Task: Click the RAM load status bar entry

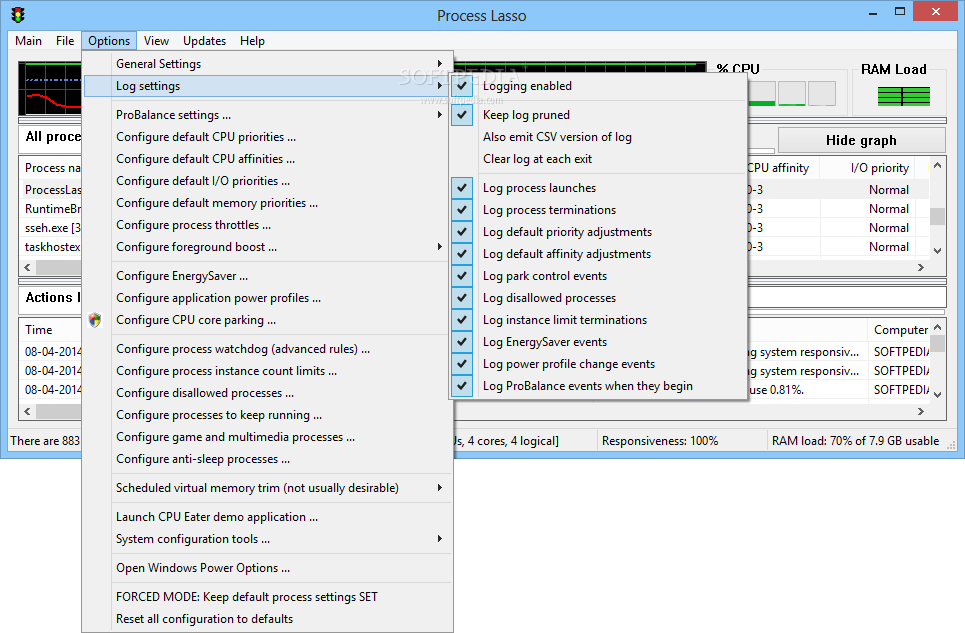Action: (x=855, y=441)
